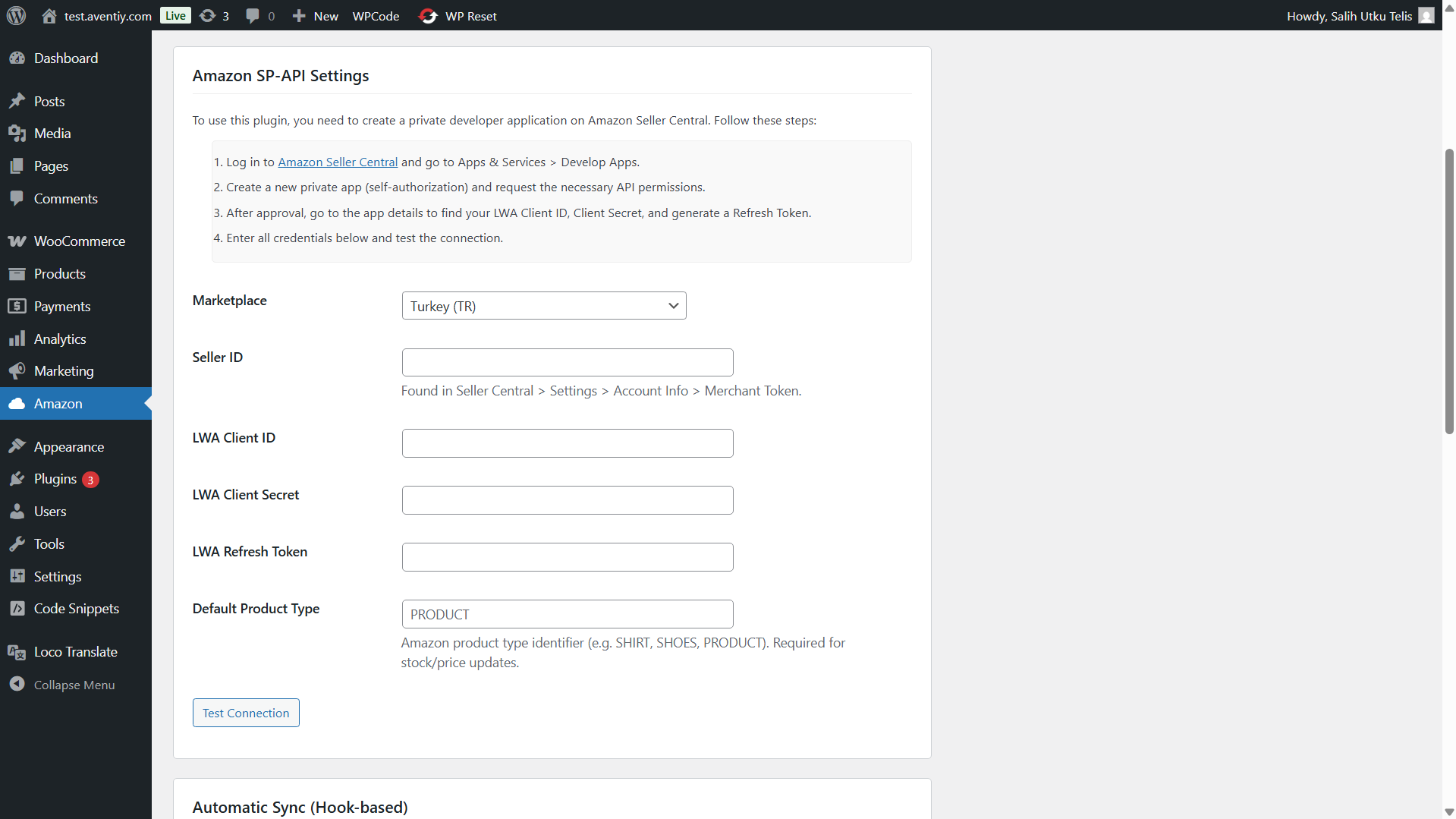Open the Analytics section

60,339
